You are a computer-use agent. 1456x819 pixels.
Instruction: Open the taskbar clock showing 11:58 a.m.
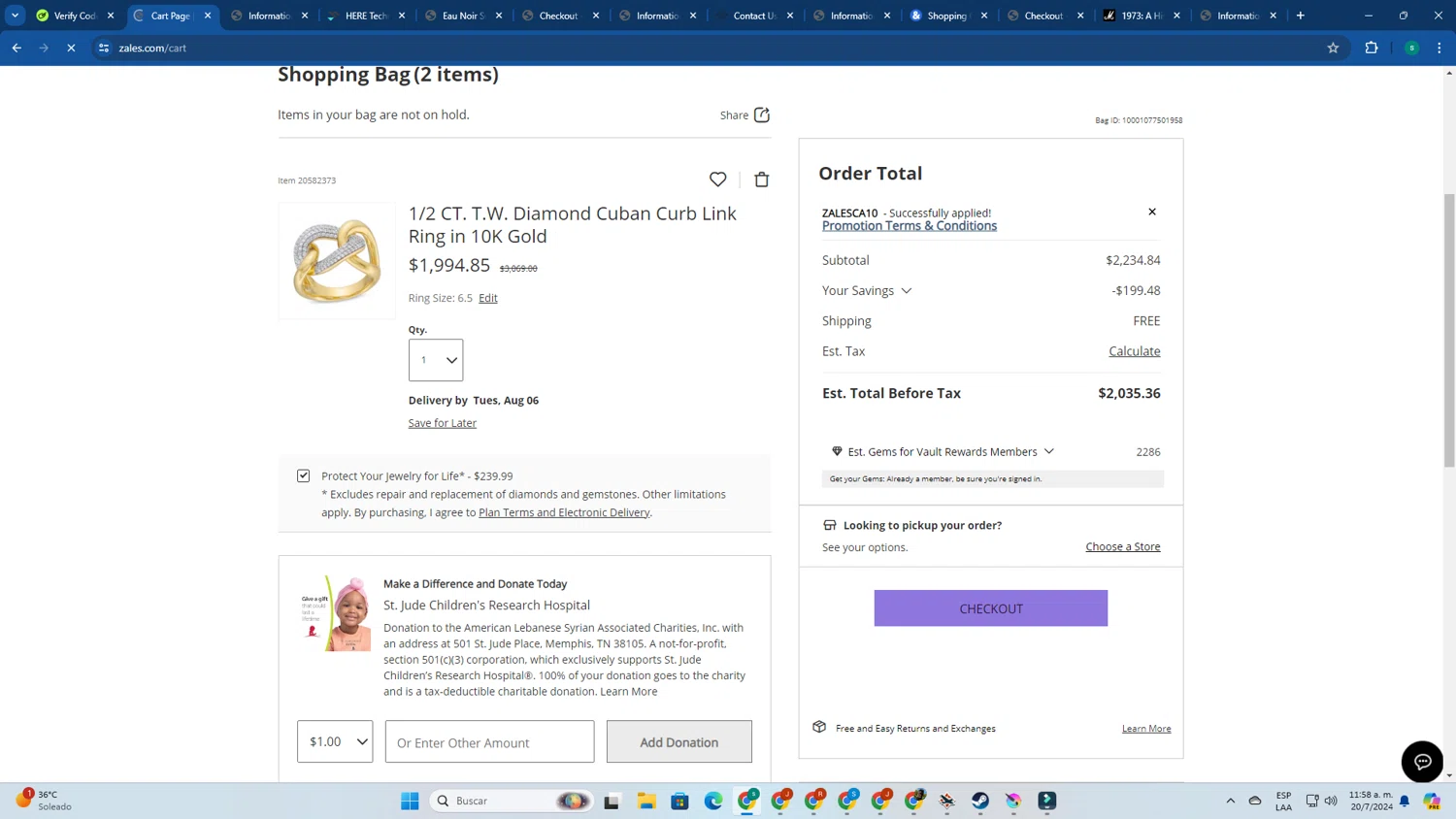[x=1371, y=801]
